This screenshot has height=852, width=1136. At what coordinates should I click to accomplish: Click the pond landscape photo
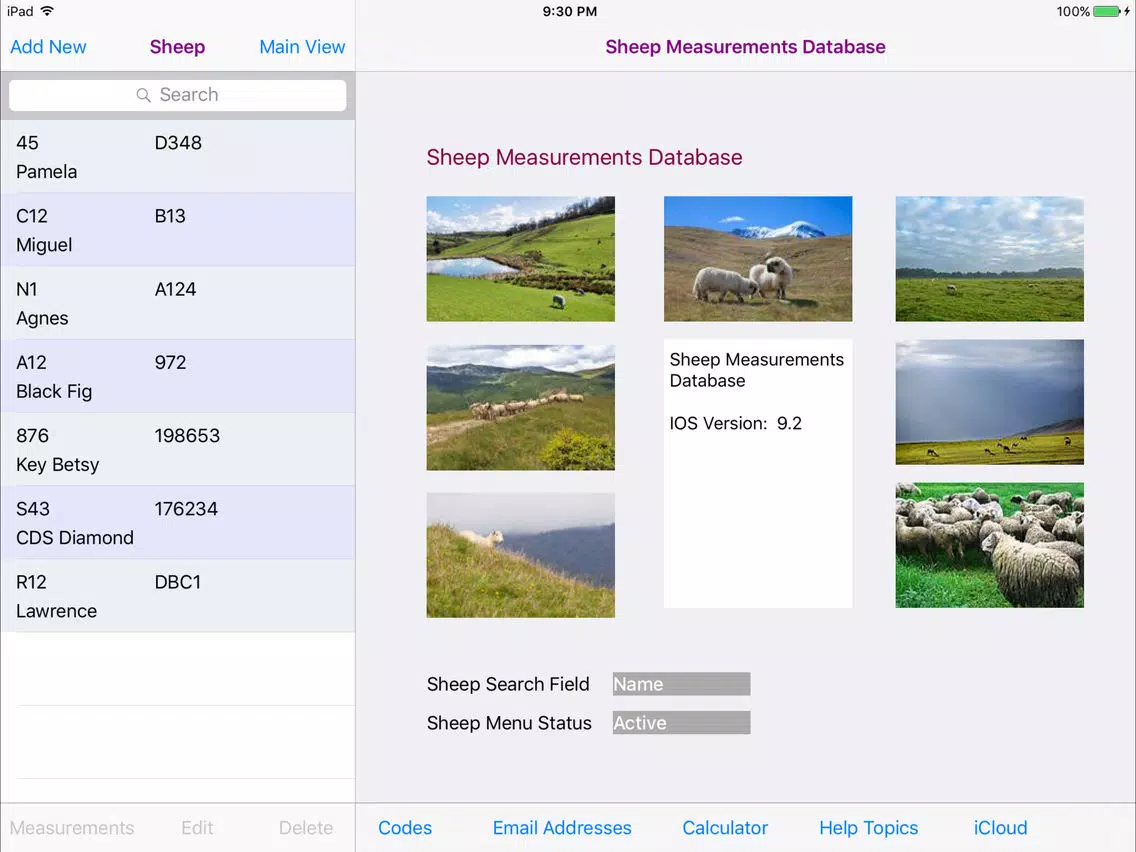coord(520,259)
